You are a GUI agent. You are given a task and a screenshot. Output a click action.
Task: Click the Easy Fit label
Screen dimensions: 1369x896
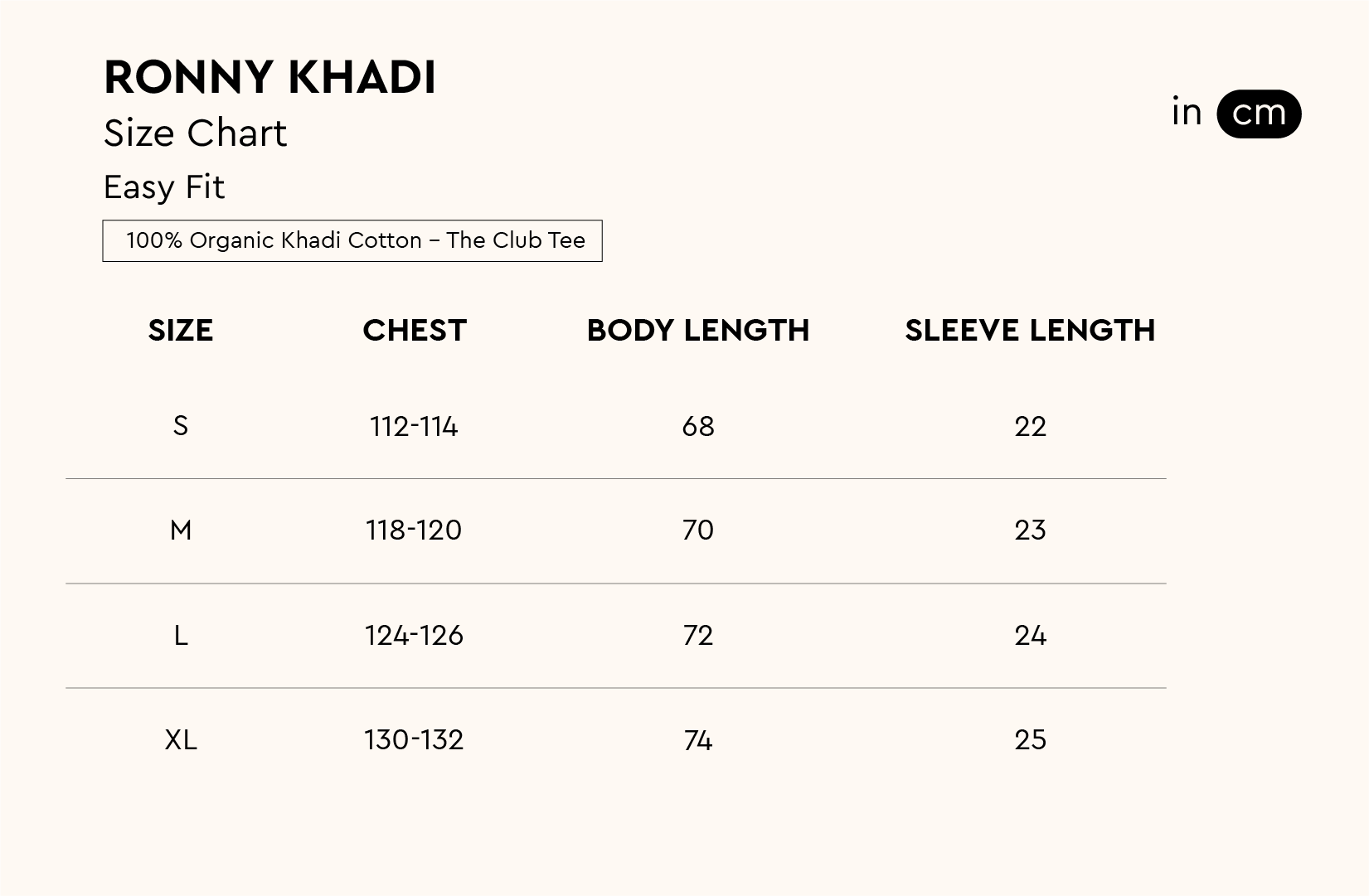[x=164, y=187]
